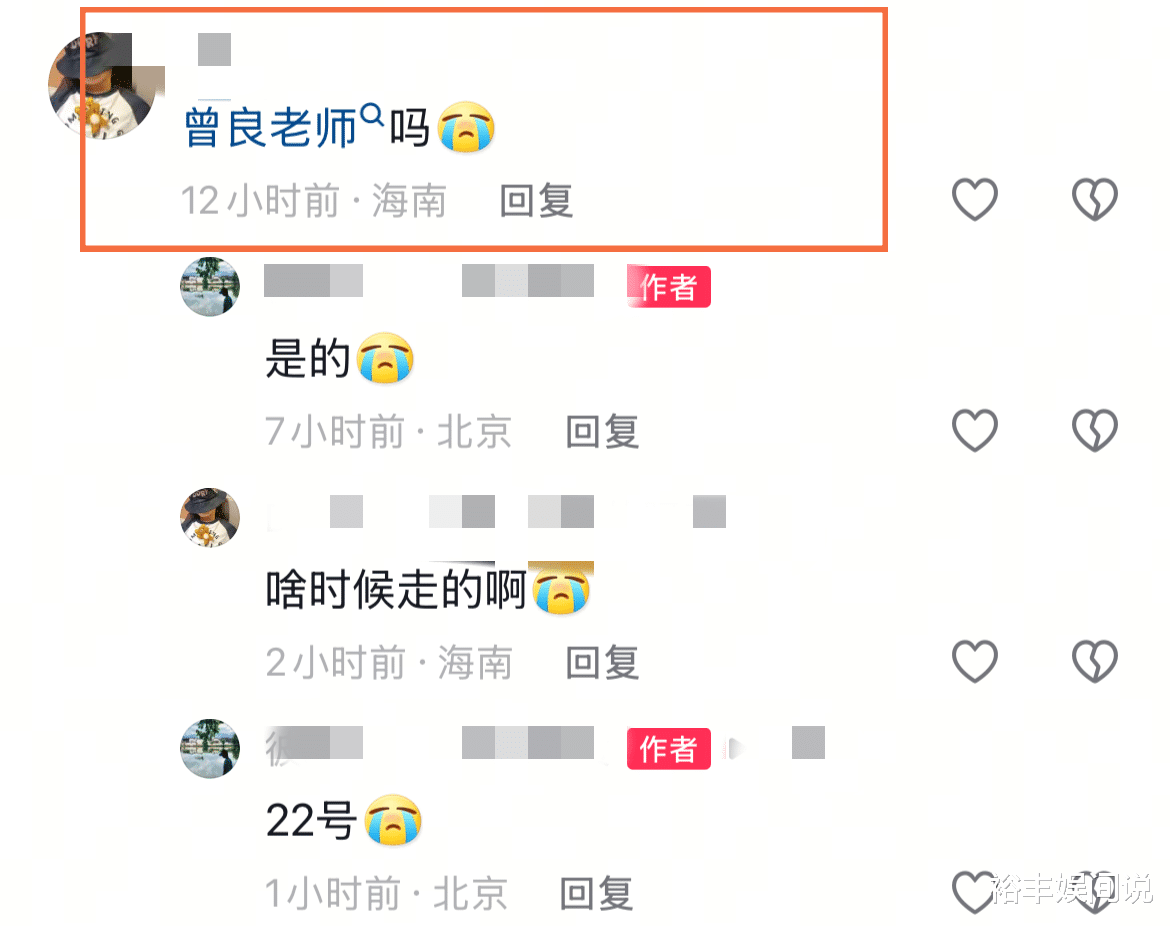Like the 22号 reply with the heart

pos(975,892)
